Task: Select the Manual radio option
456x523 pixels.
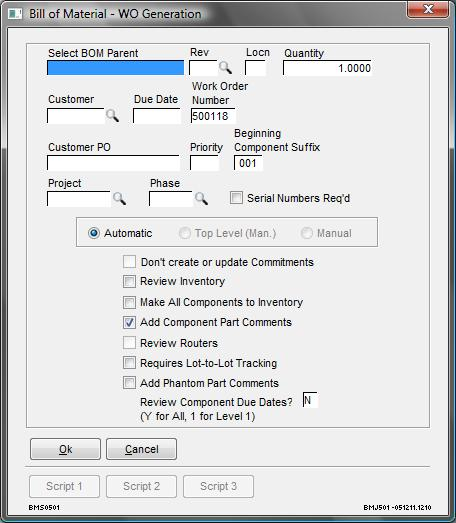Action: (307, 233)
